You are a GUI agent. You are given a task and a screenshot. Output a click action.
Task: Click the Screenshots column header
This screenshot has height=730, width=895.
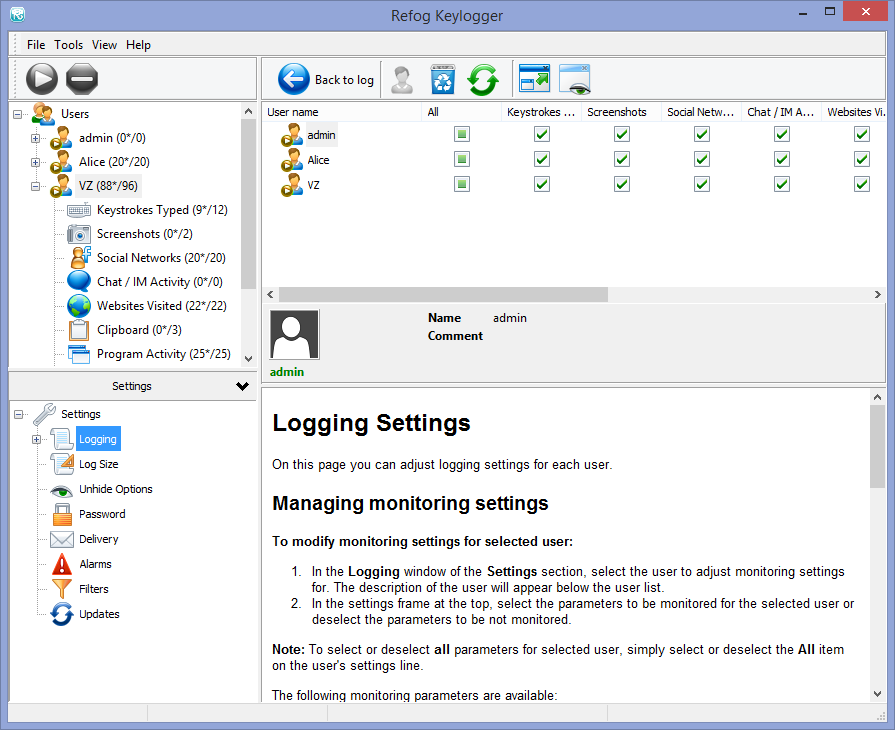(x=621, y=112)
